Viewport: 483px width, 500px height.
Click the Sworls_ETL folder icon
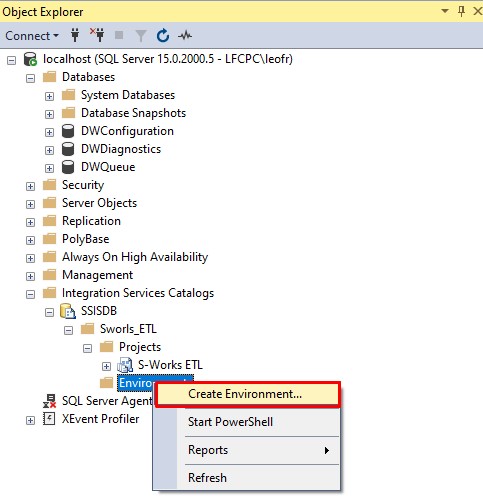click(x=87, y=329)
